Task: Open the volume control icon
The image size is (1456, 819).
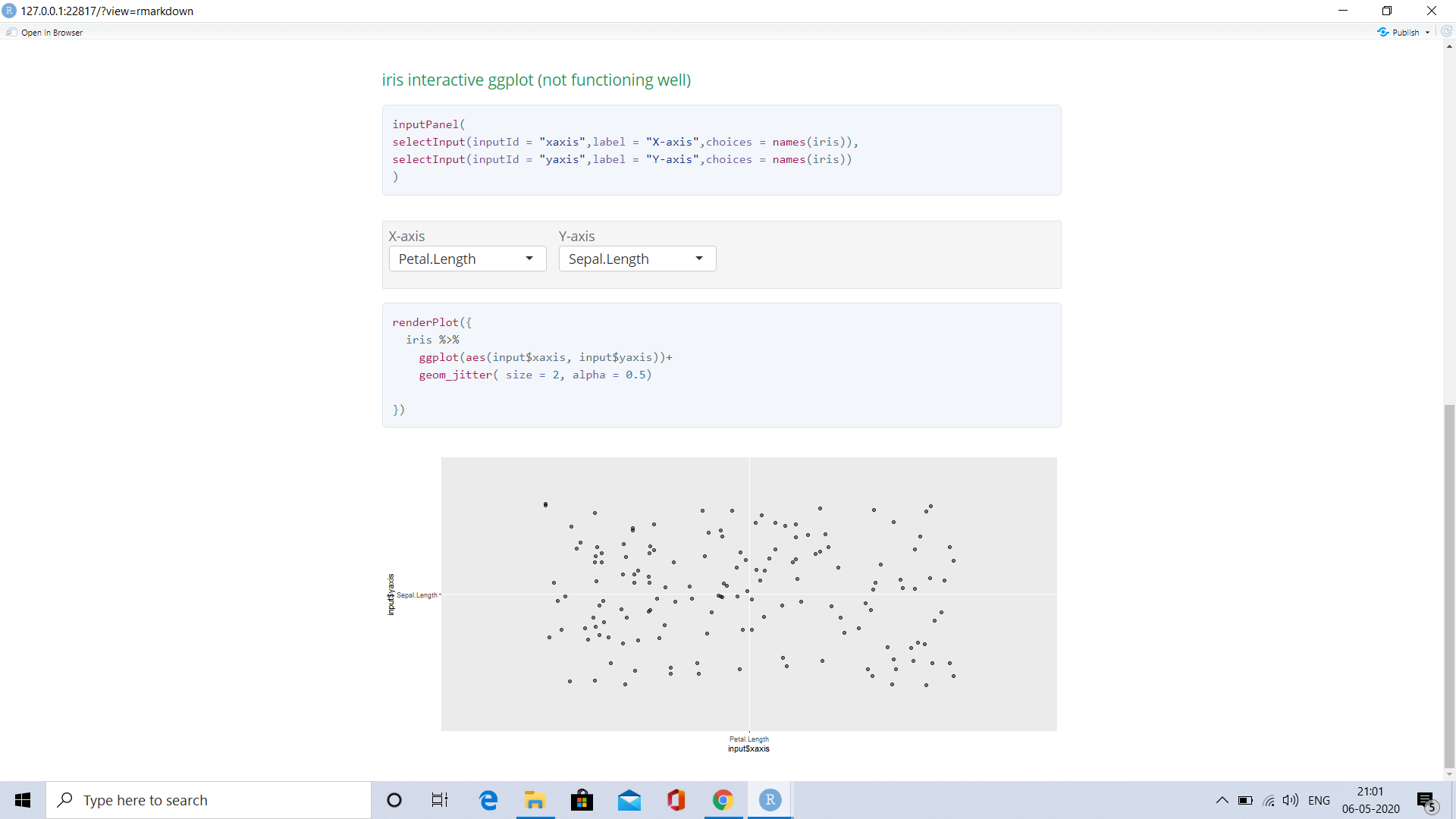Action: (1290, 800)
